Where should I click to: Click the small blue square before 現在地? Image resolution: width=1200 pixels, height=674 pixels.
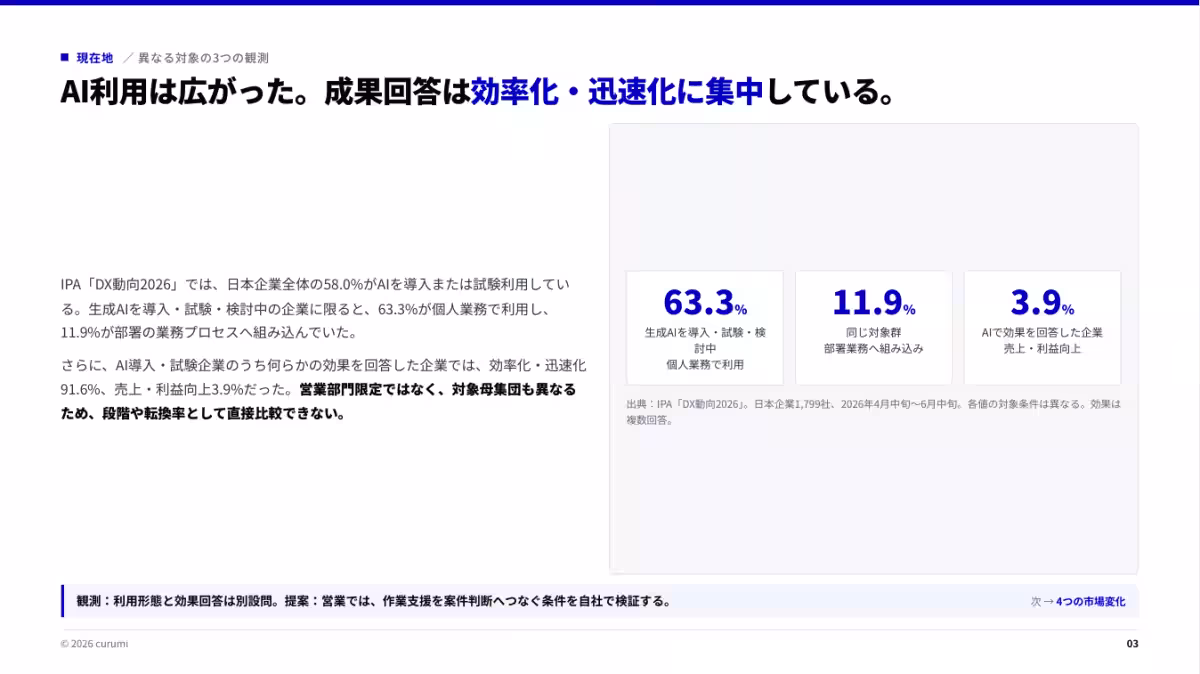tap(64, 57)
